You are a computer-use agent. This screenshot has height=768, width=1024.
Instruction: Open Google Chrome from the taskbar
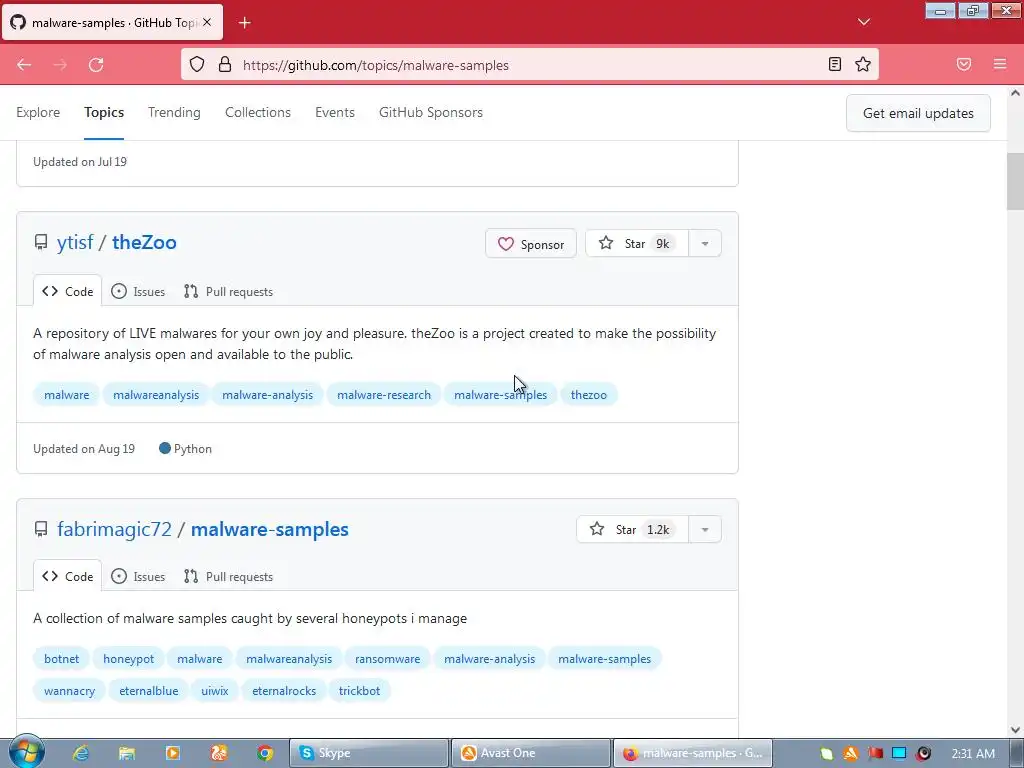click(x=264, y=753)
